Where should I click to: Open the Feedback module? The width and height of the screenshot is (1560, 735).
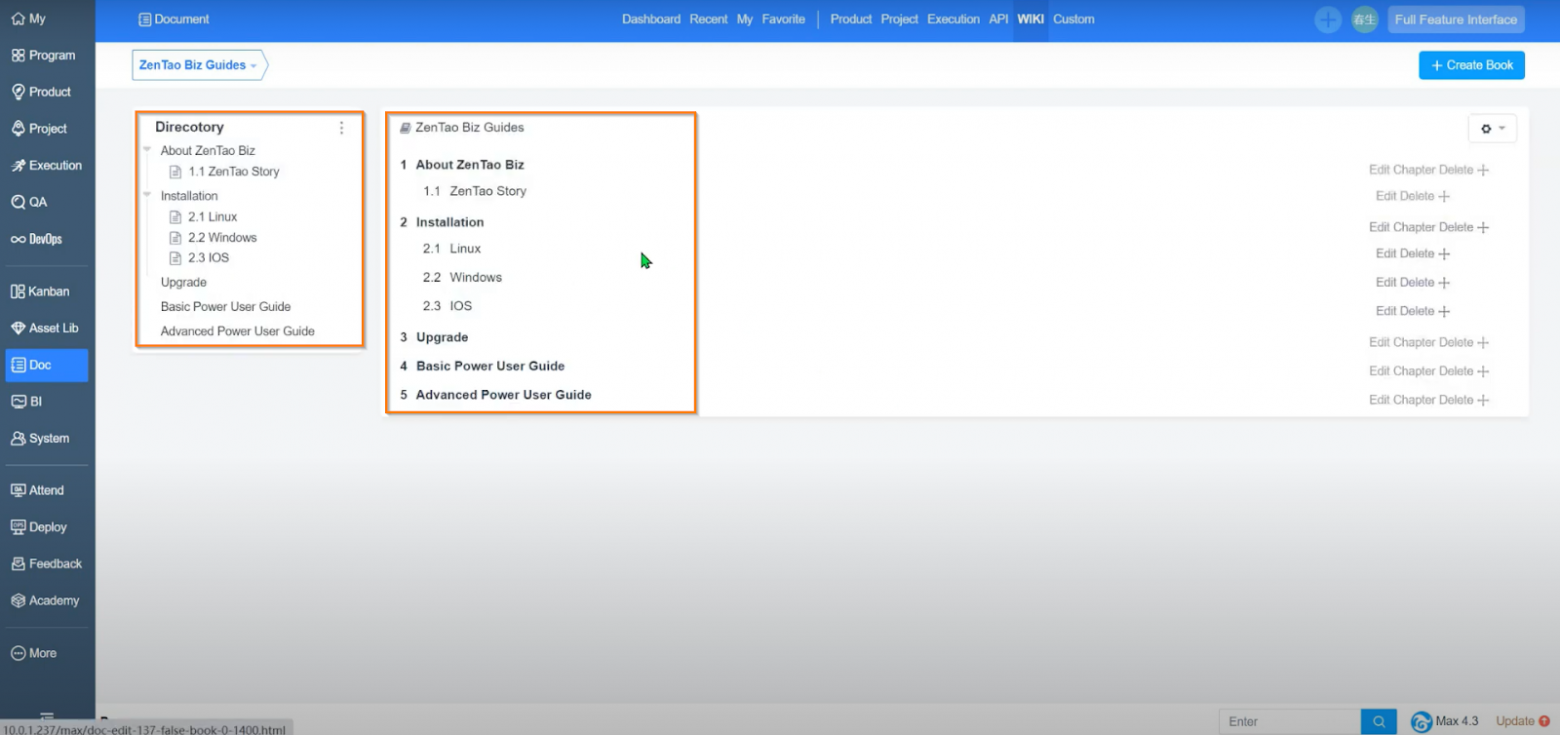(47, 564)
